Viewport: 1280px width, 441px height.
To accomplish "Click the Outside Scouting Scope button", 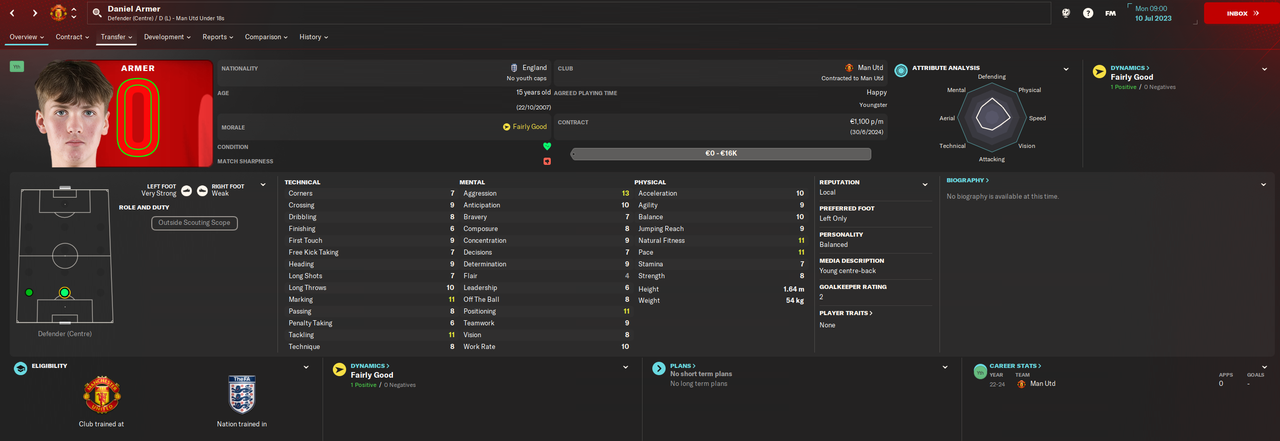I will pyautogui.click(x=195, y=223).
